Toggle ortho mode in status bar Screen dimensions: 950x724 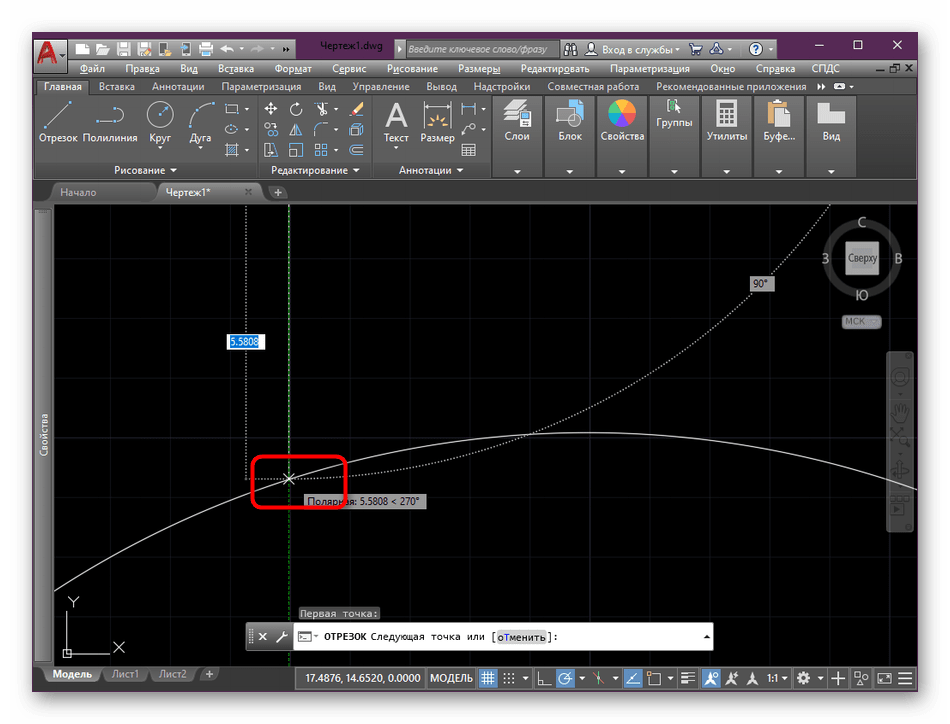pyautogui.click(x=543, y=678)
